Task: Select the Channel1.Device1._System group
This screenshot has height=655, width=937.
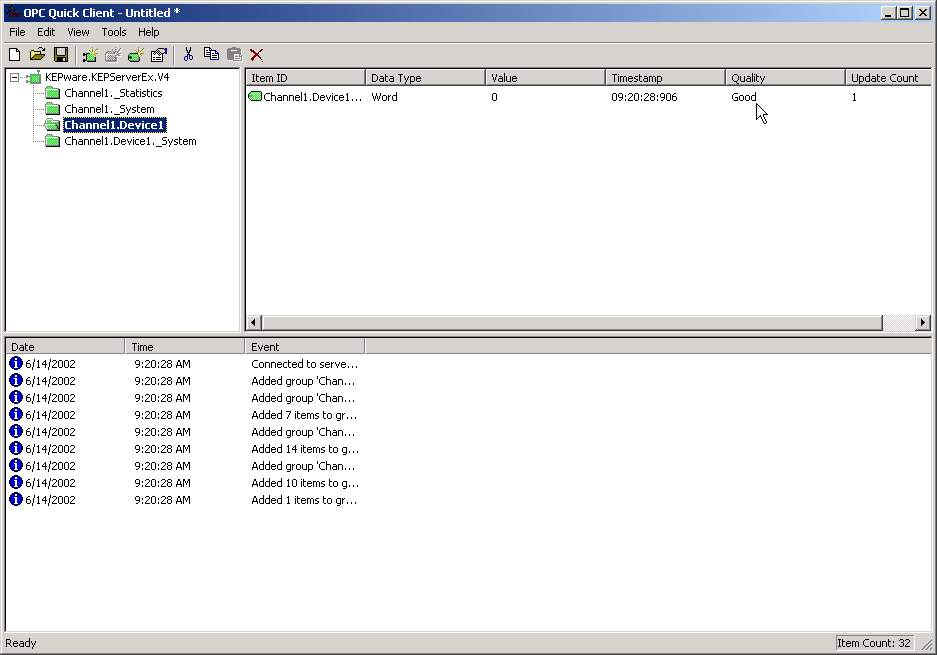Action: [x=129, y=141]
